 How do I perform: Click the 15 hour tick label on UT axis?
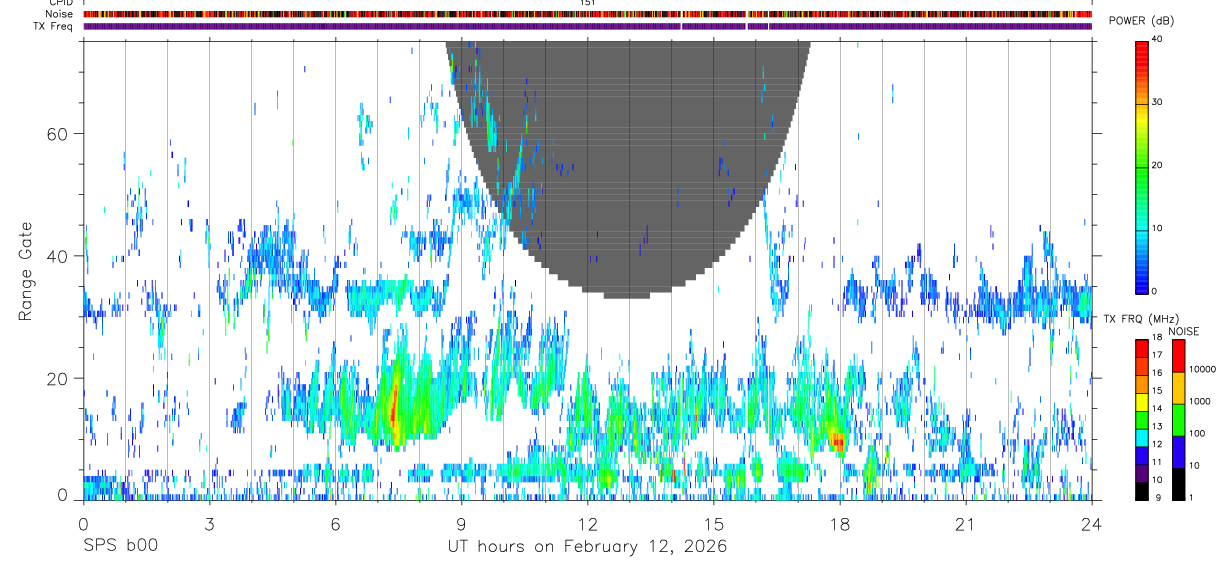click(x=713, y=525)
